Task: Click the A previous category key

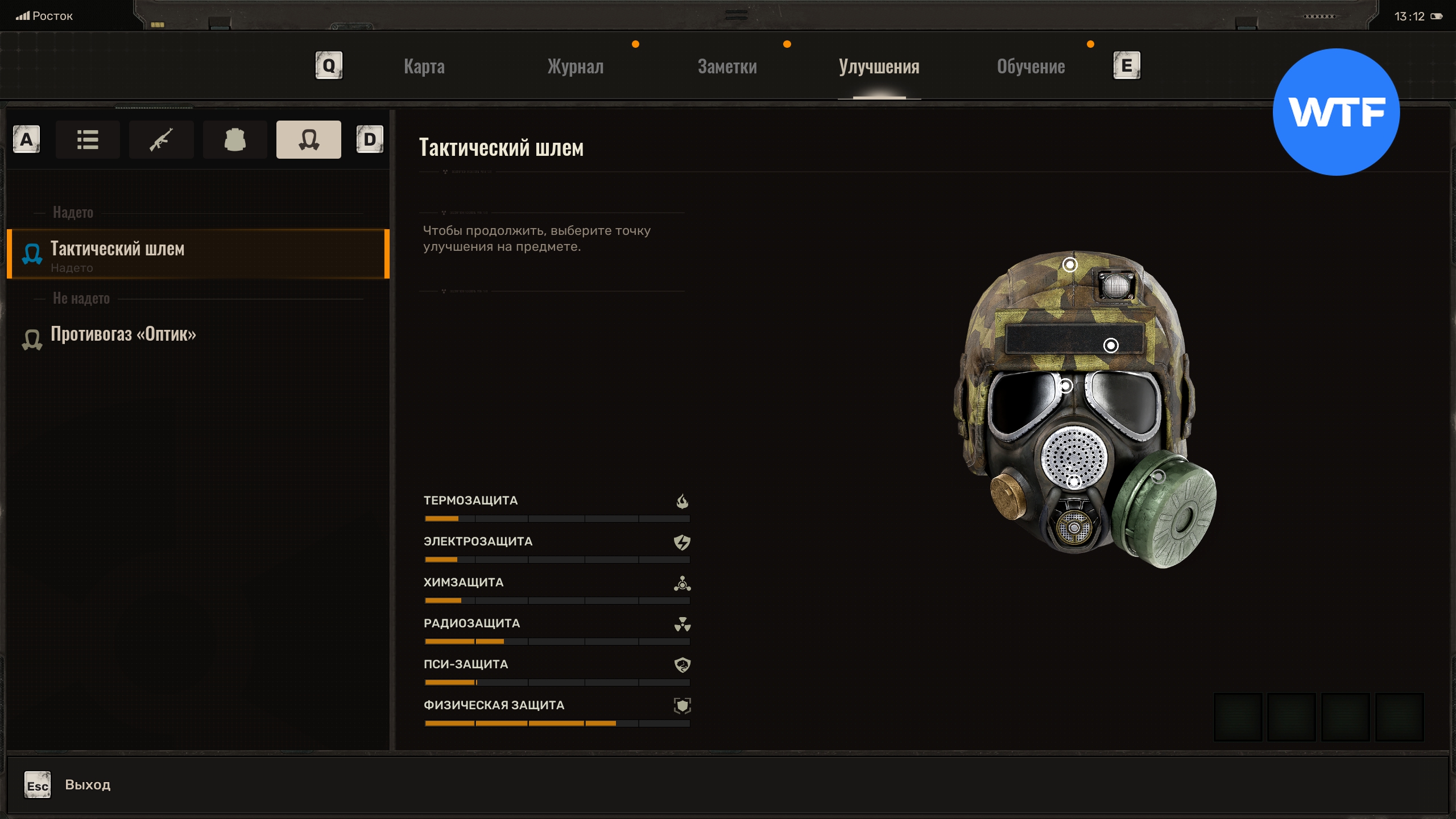Action: coord(26,139)
